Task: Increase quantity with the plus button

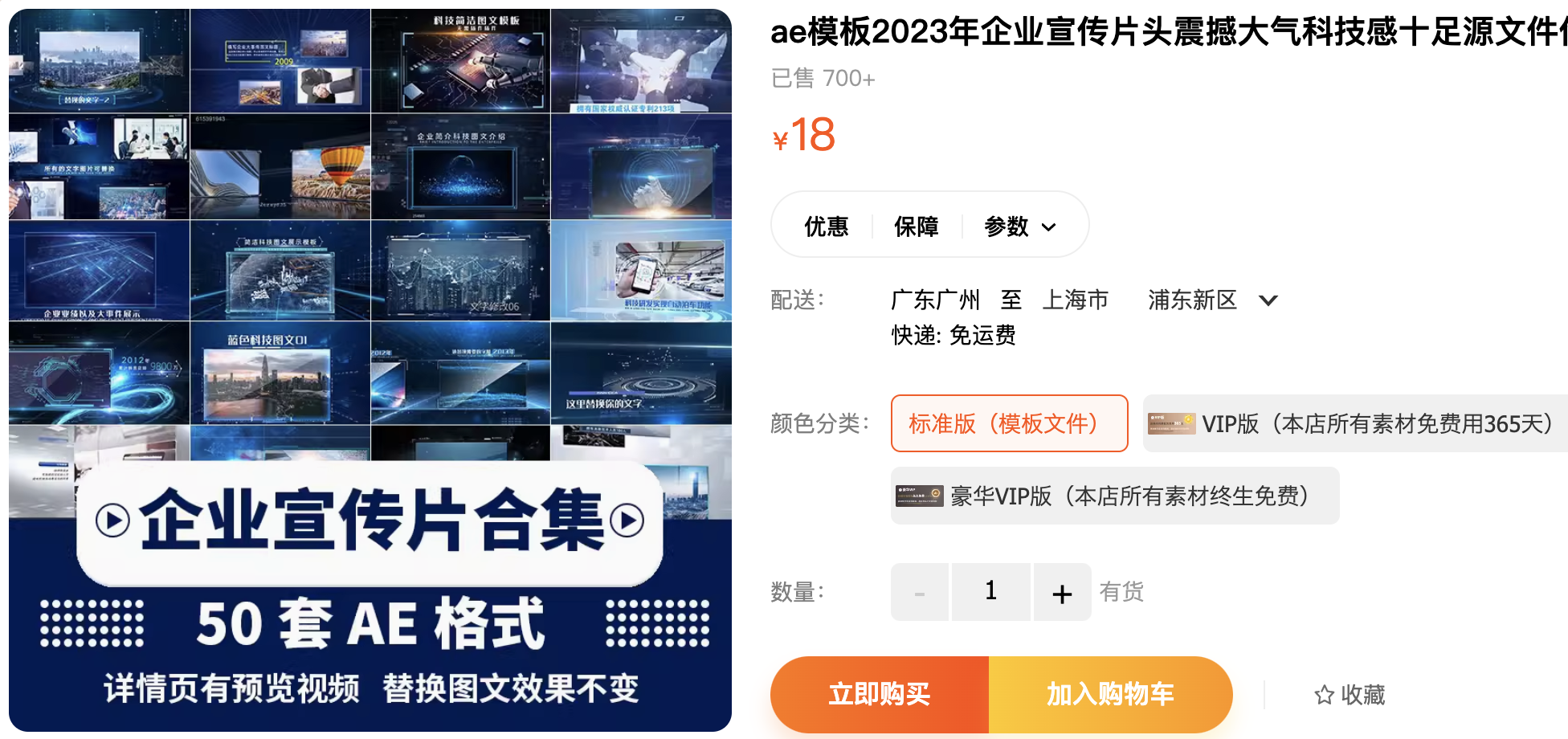Action: [1062, 592]
